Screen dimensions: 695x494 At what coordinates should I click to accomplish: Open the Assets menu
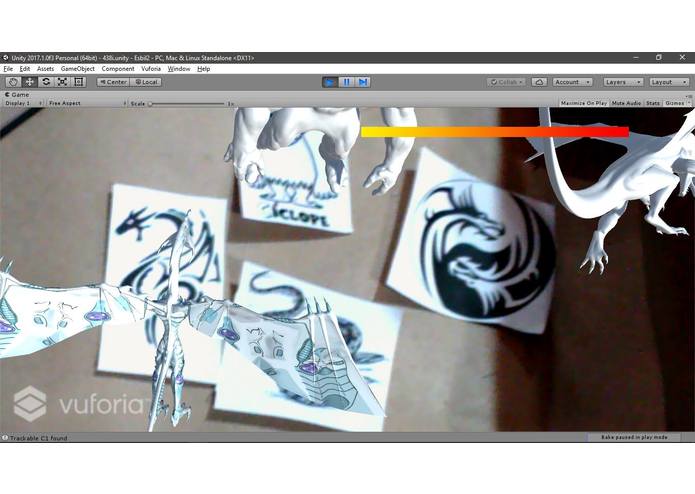(x=45, y=69)
